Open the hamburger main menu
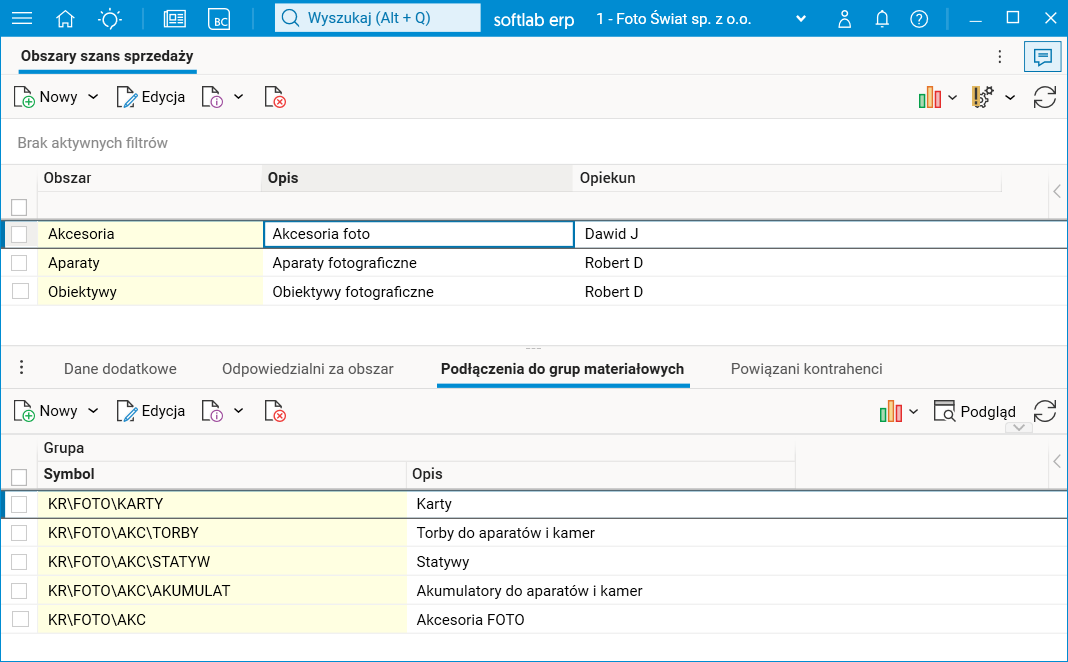Viewport: 1068px width, 662px height. pos(21,18)
